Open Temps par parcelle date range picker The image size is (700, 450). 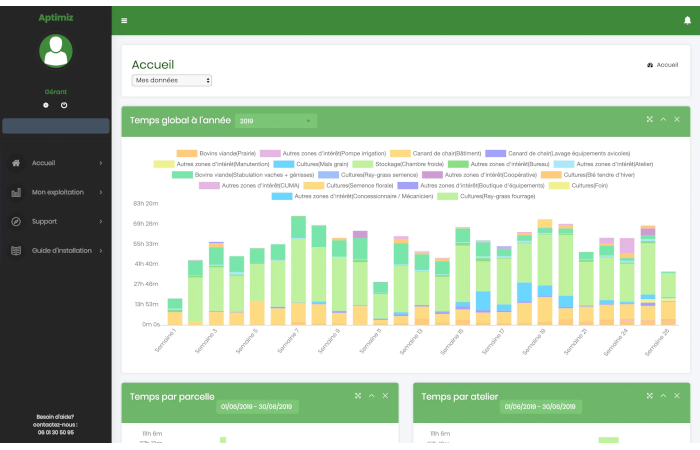tap(257, 407)
